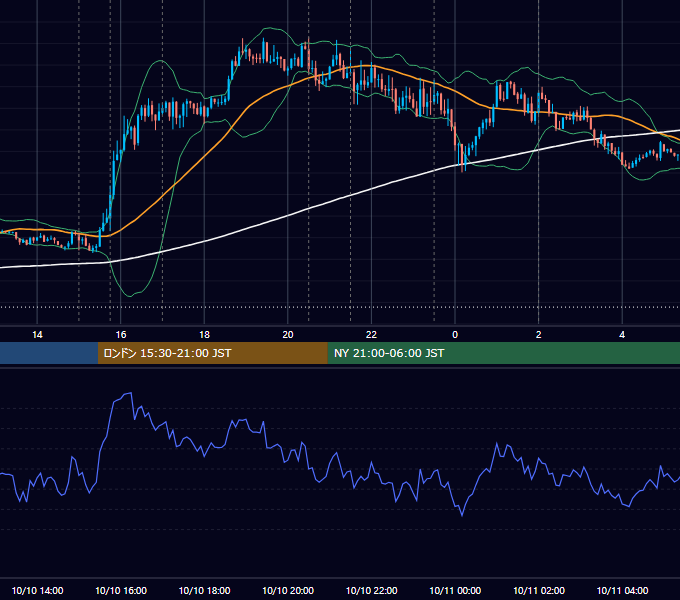
Task: Click the blue session bar before ロンドン
Action: [x=49, y=353]
